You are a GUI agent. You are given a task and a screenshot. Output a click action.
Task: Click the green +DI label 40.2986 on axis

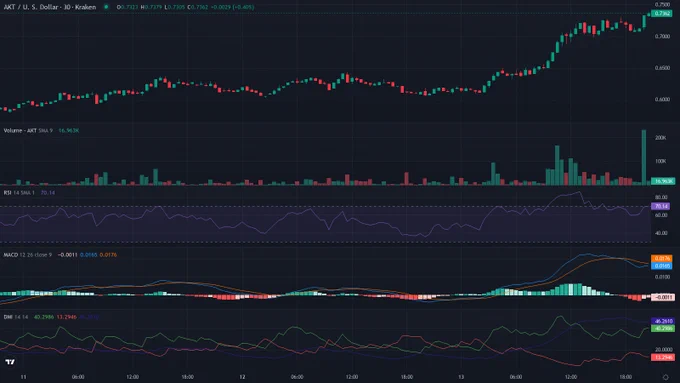pos(663,328)
